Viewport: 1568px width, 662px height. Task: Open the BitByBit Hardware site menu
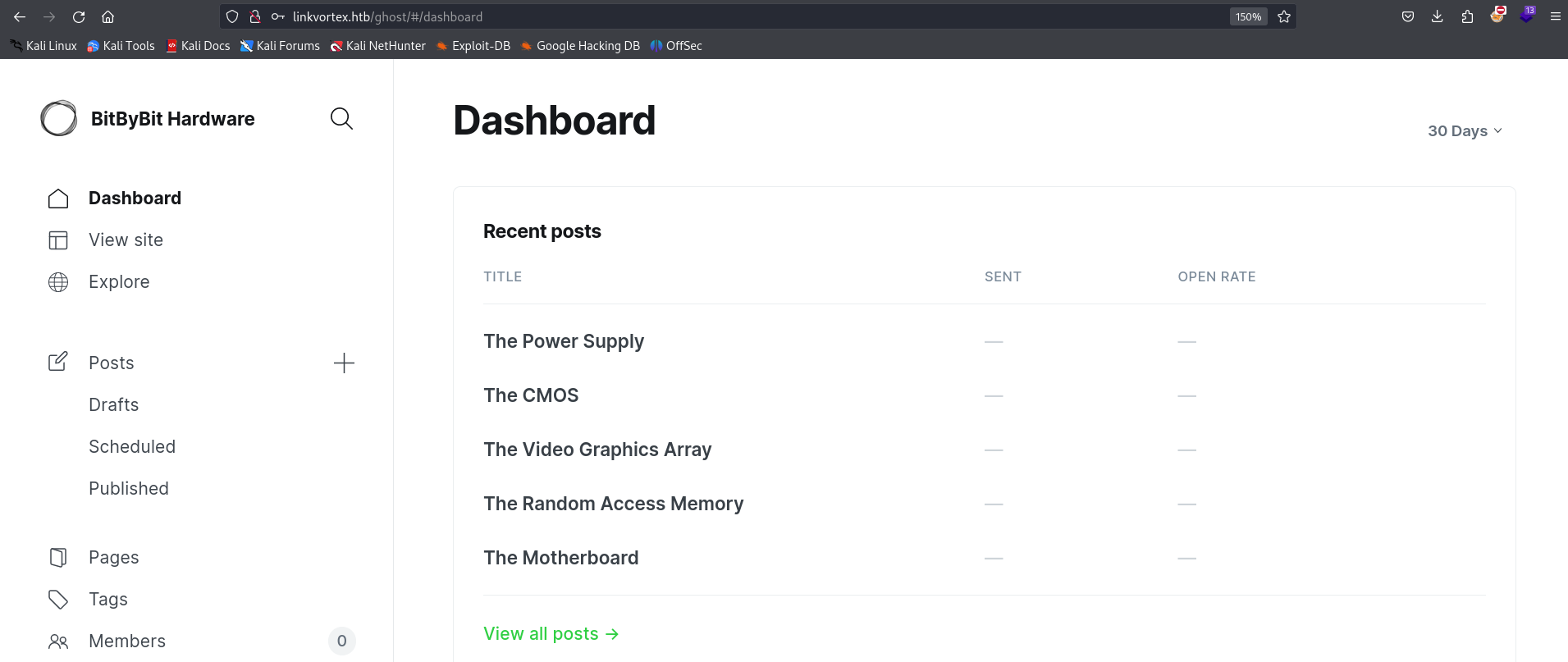148,119
